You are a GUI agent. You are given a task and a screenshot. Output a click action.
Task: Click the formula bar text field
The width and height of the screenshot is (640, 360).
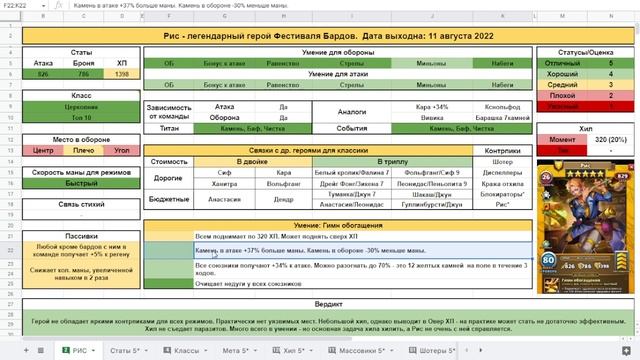click(353, 6)
